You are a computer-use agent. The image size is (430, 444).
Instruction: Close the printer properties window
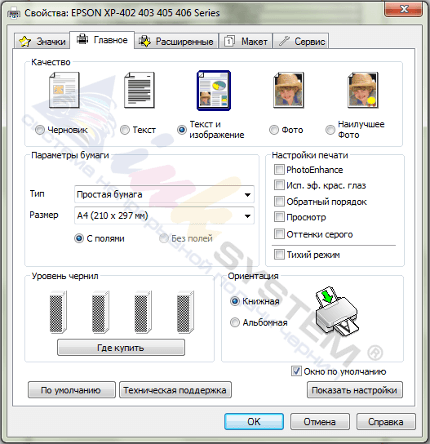tap(404, 9)
